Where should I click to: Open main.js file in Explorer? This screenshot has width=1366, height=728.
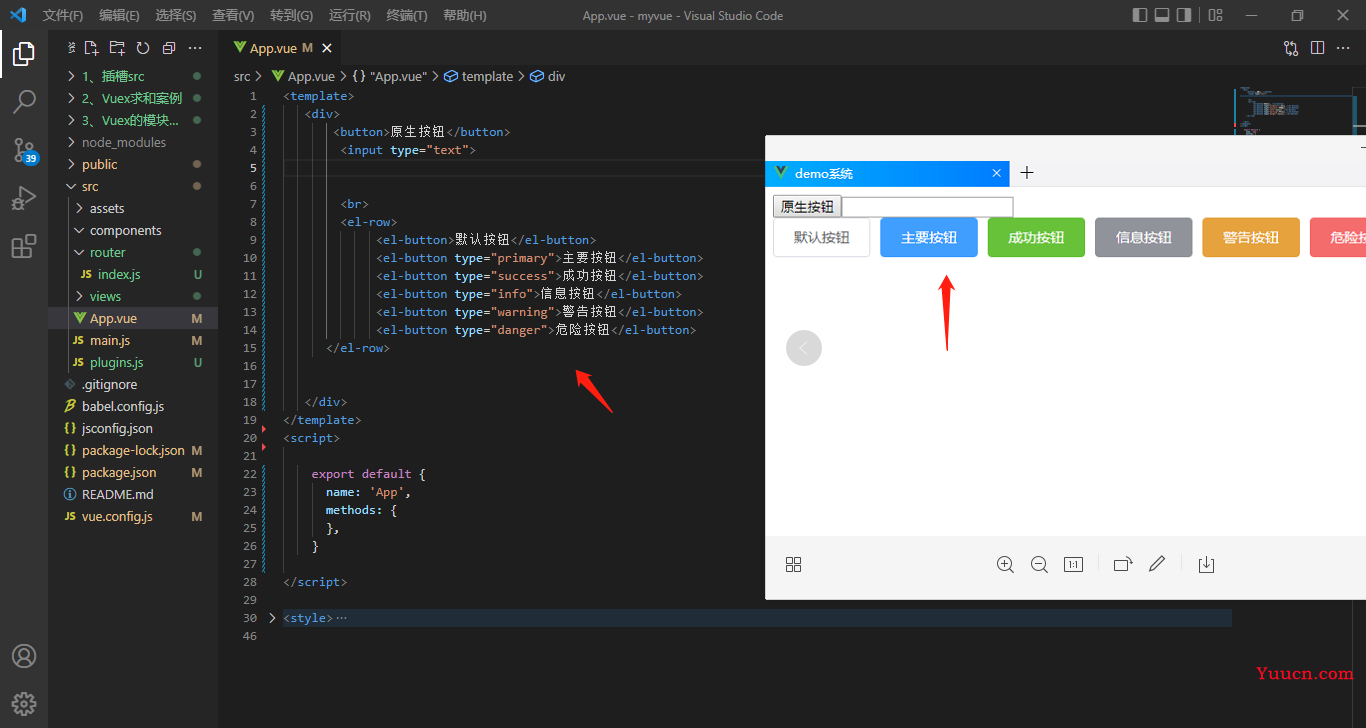pyautogui.click(x=133, y=340)
